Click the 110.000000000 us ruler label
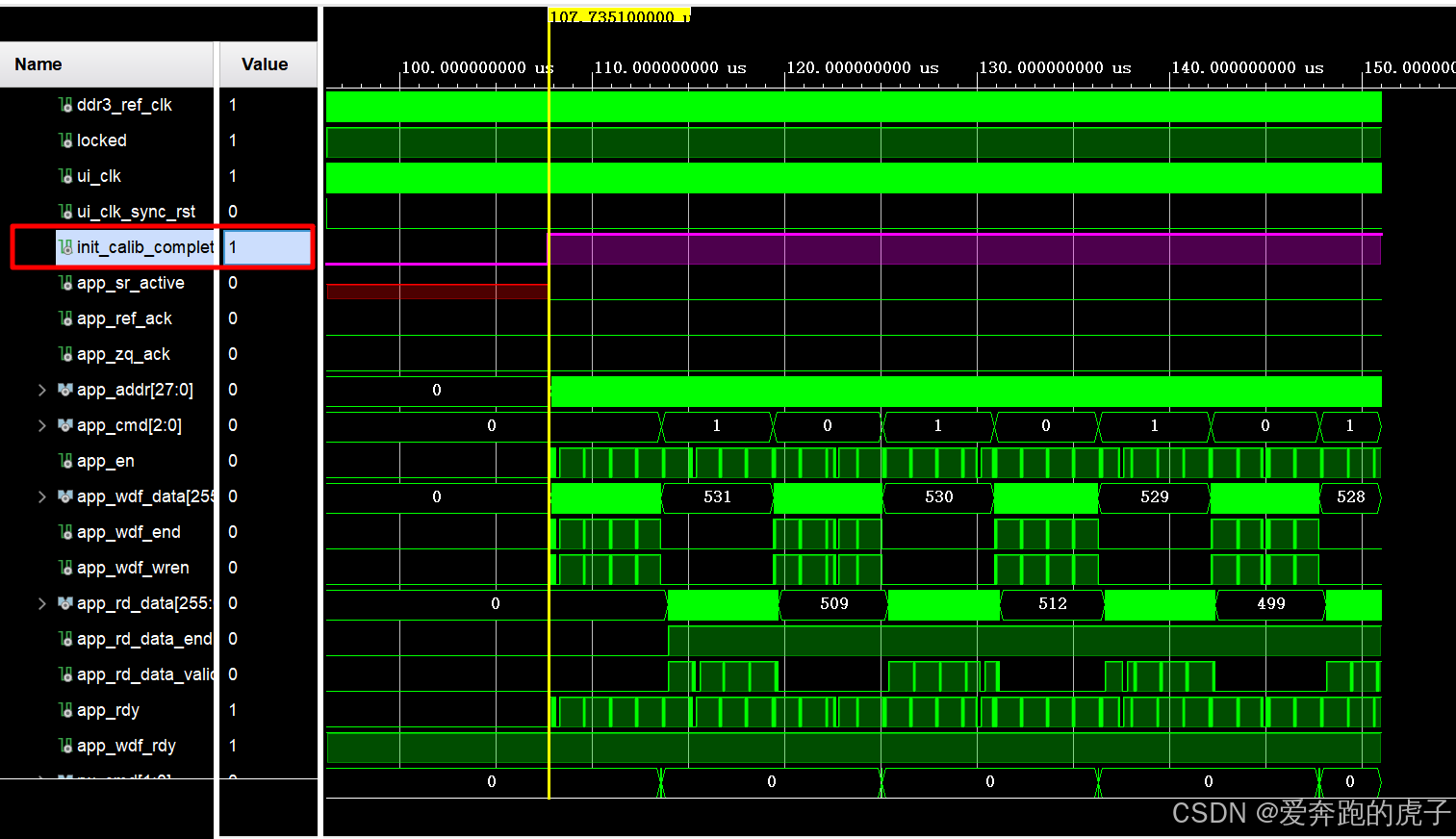Screen dimensions: 1456x839 [670, 67]
